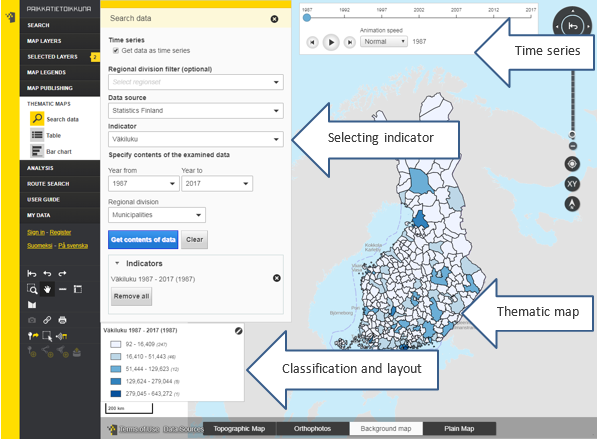Viewport: 598px width, 440px height.
Task: Open the Analysis menu
Action: tap(60, 168)
